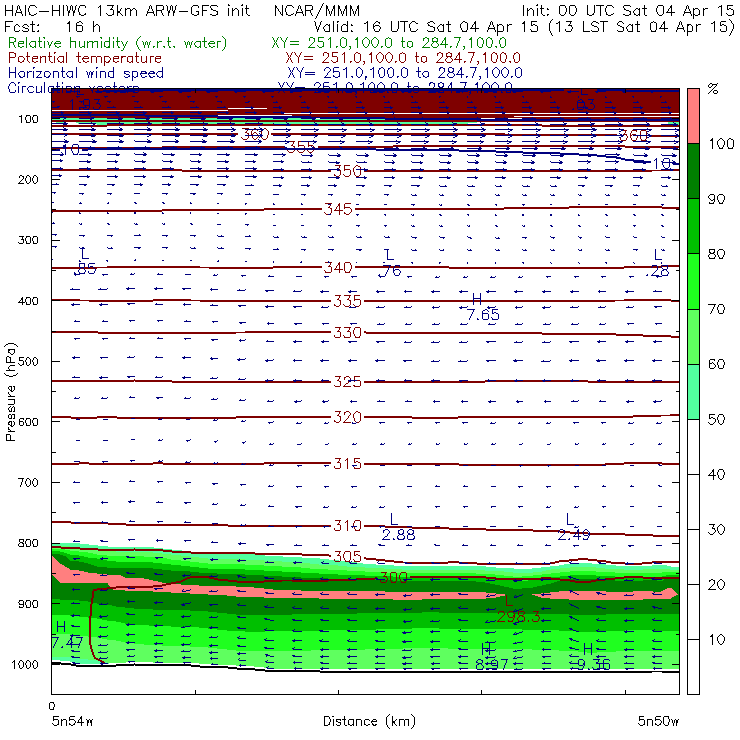This screenshot has width=740, height=740.
Task: Click the 'Valid: 16 UTC Sat 04 Apr 15' text
Action: coord(426,26)
